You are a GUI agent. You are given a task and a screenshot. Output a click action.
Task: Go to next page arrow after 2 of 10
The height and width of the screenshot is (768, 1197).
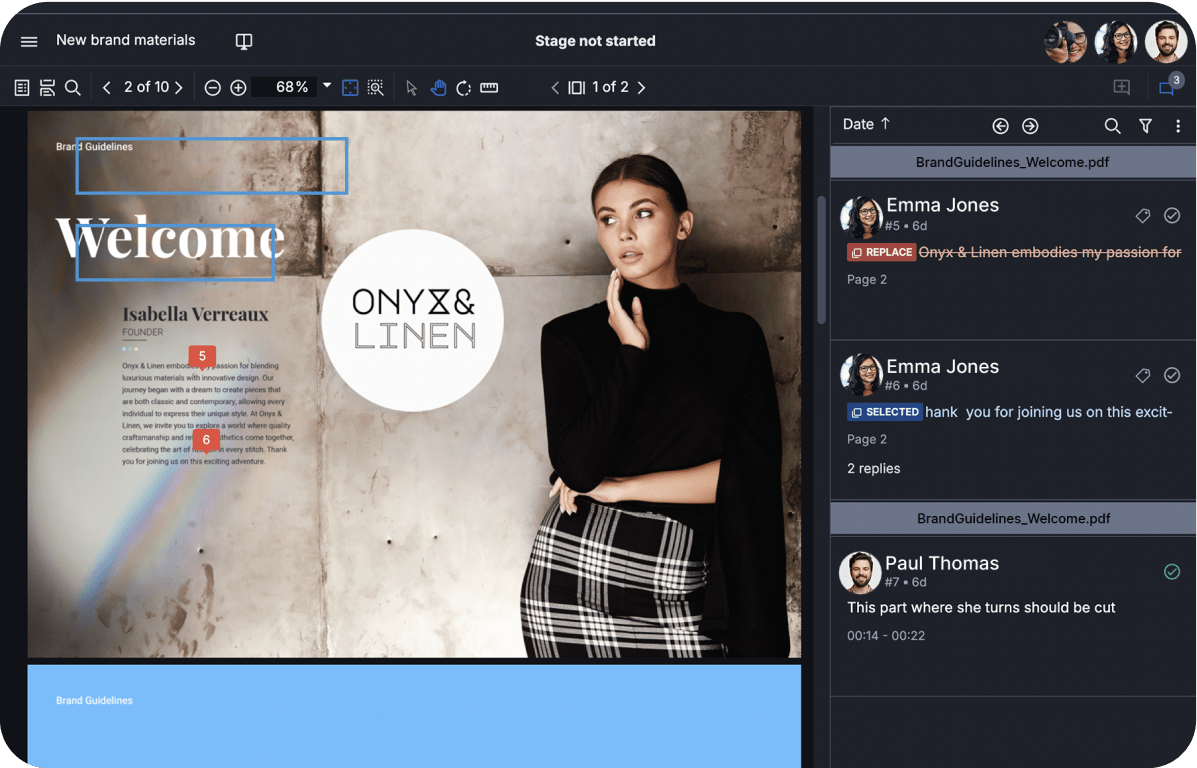pos(179,88)
